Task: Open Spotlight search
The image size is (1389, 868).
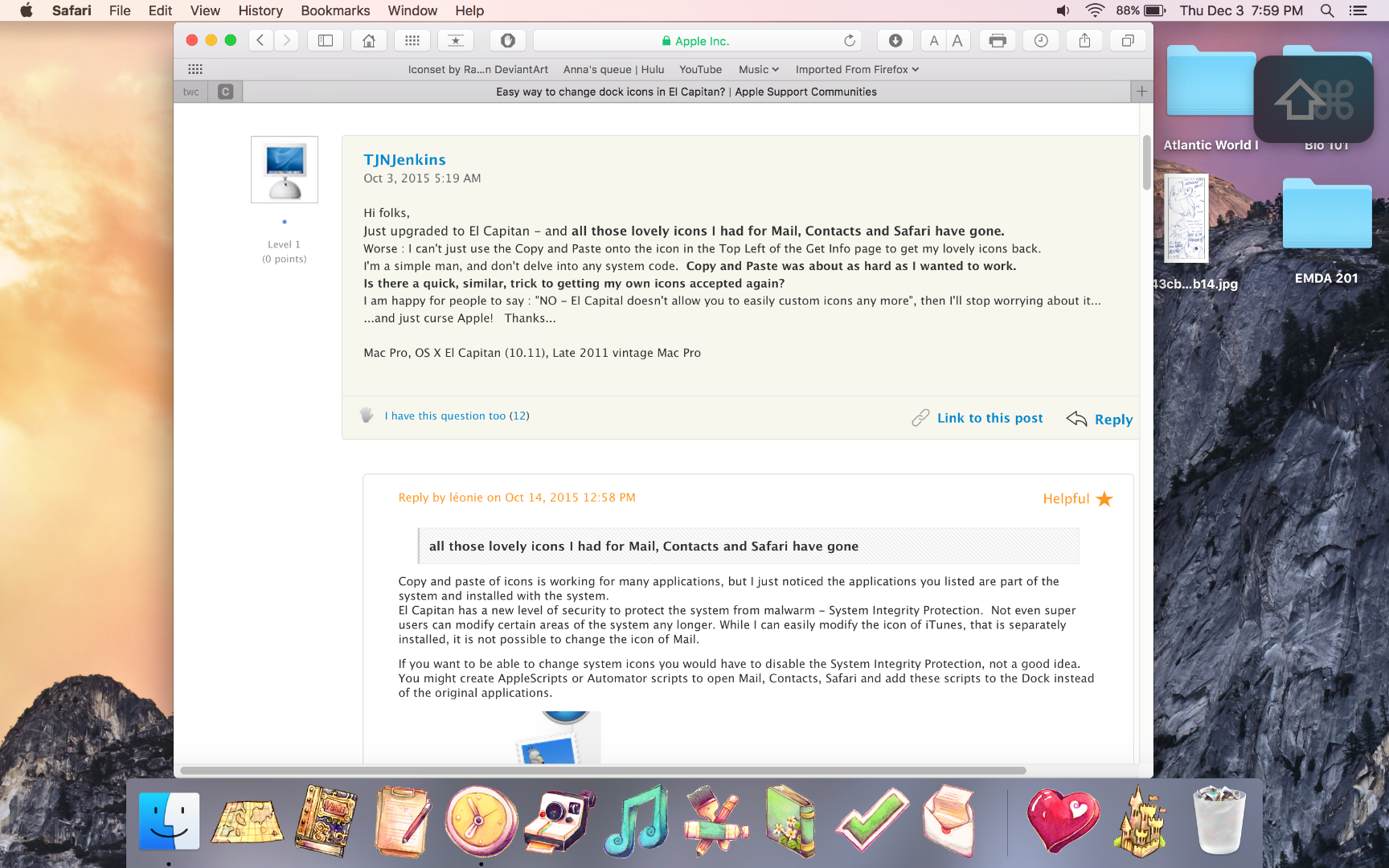Action: 1327,10
